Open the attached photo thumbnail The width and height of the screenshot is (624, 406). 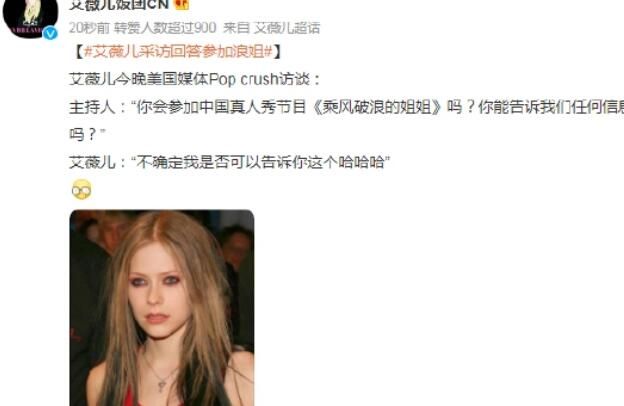(162, 308)
